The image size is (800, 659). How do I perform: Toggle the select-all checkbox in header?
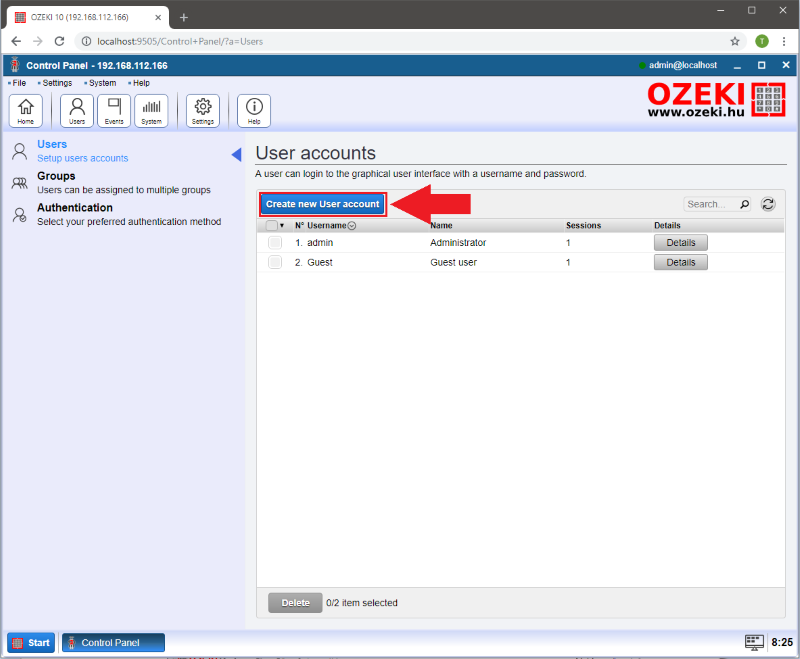tap(272, 226)
